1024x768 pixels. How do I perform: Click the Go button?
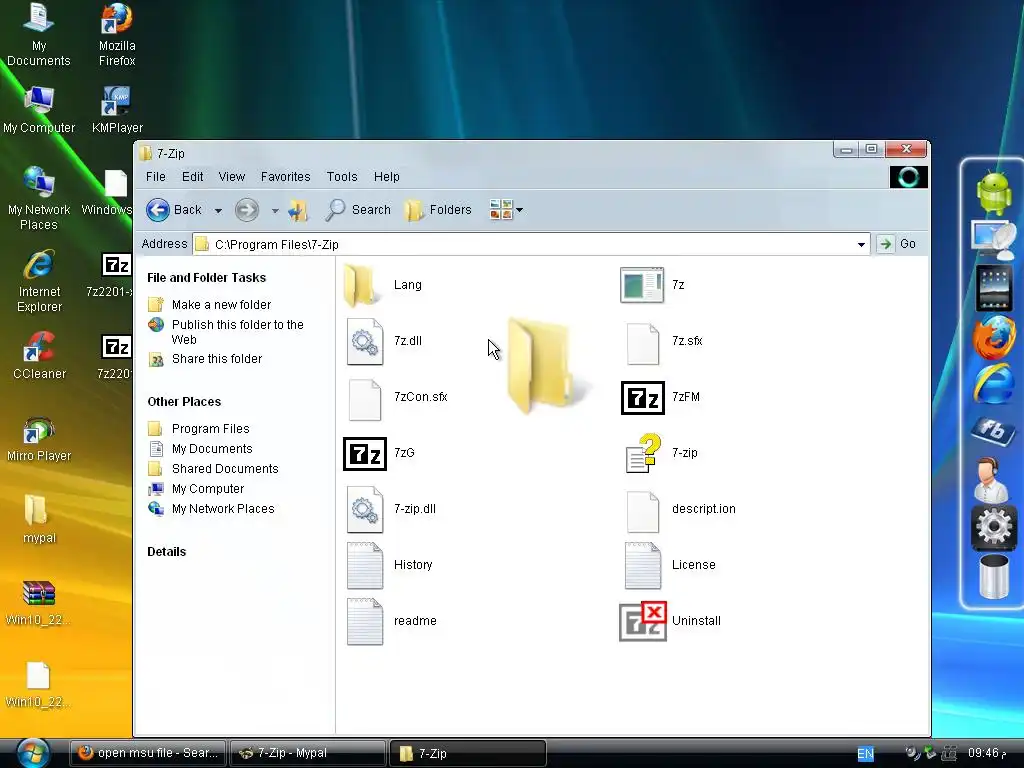pyautogui.click(x=897, y=244)
